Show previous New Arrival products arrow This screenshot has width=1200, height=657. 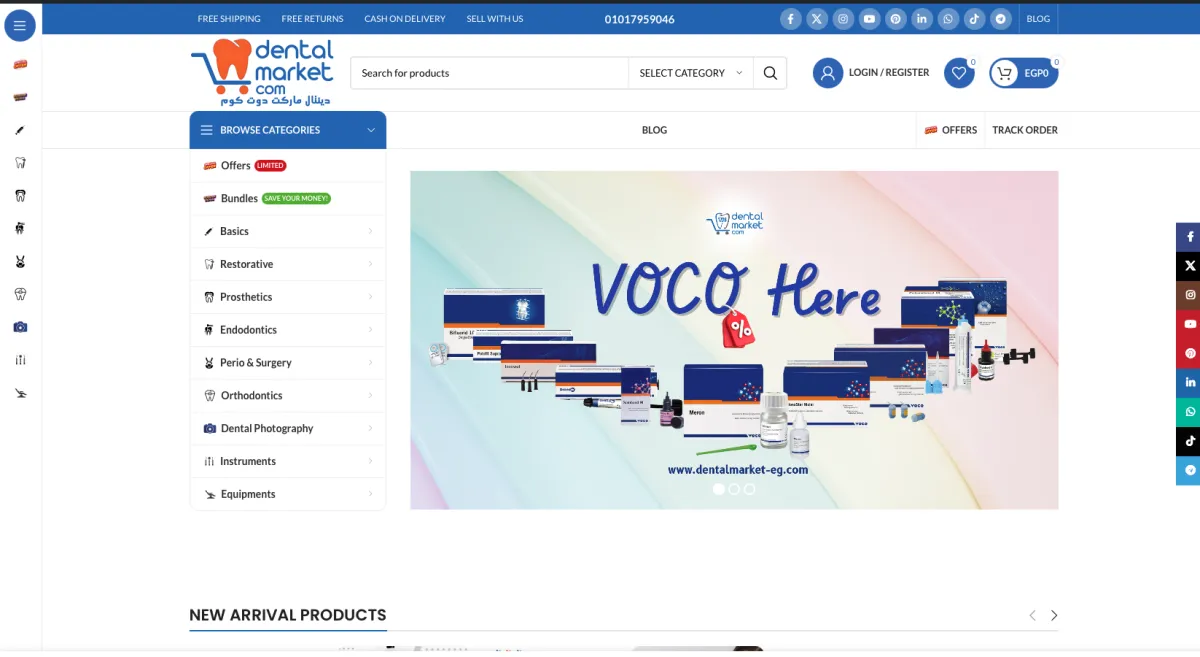(1032, 616)
